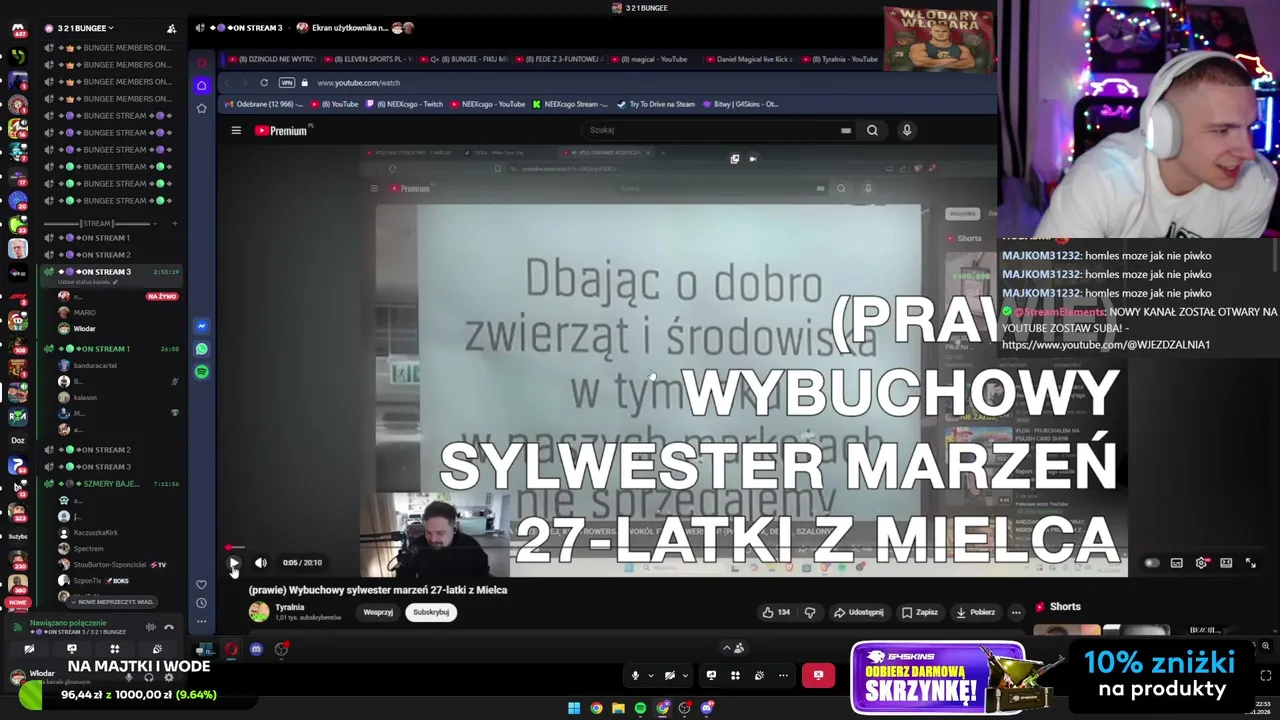Open WhatsApp in Opera sidebar
Viewport: 1280px width, 720px height.
click(201, 349)
